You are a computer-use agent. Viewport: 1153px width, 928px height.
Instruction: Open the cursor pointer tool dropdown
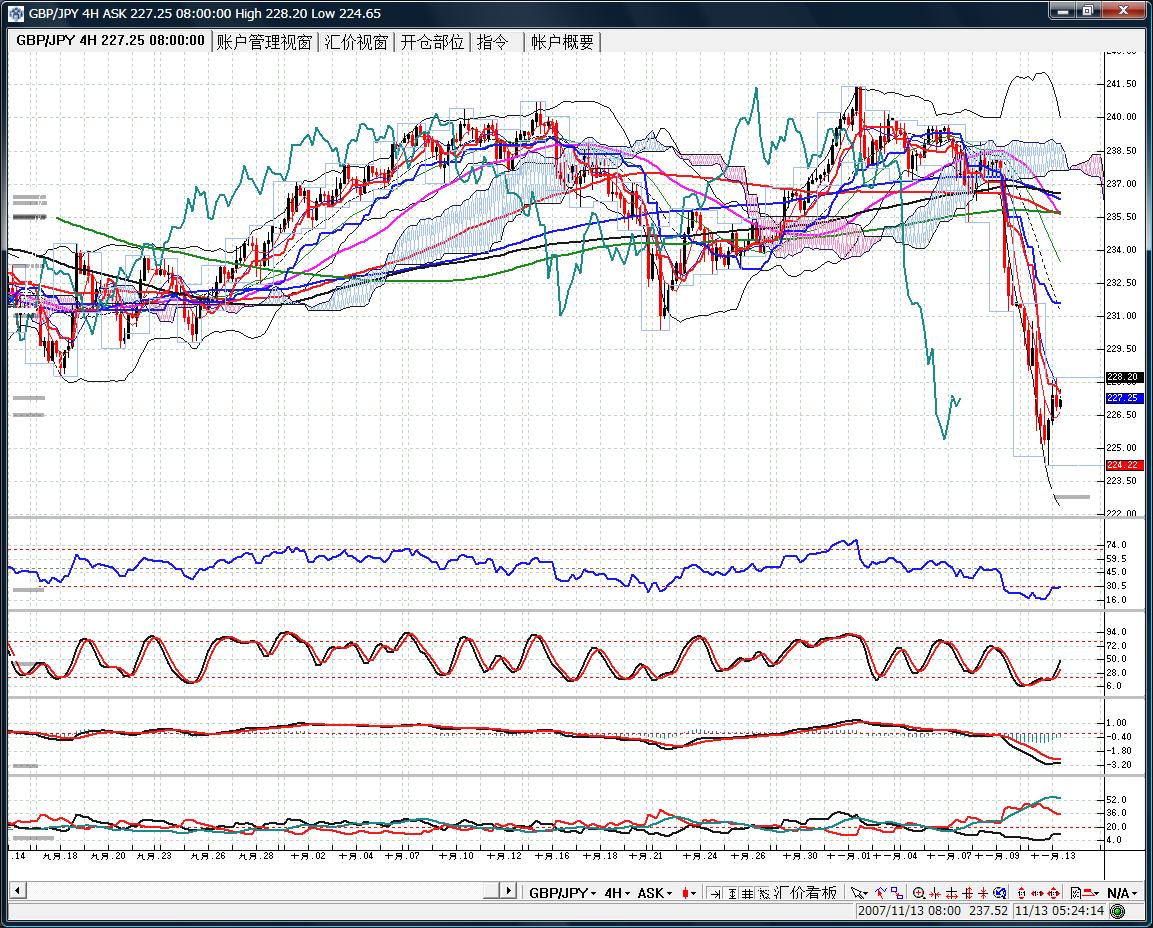859,893
